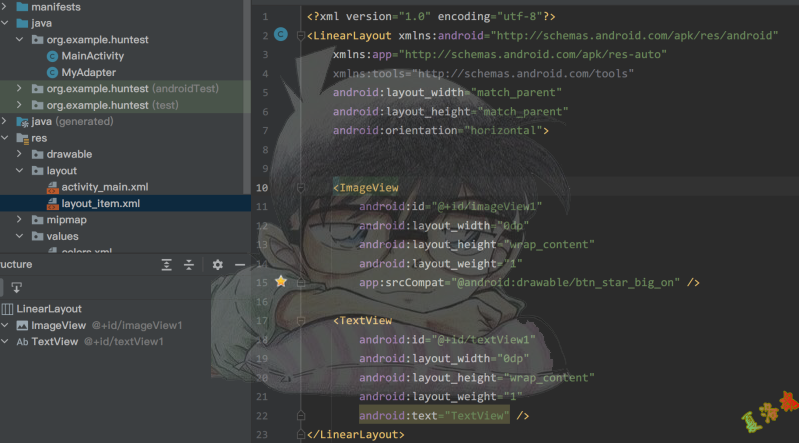Screen dimensions: 799x443
Task: Collapse all nodes in Structure panel
Action: 189,265
